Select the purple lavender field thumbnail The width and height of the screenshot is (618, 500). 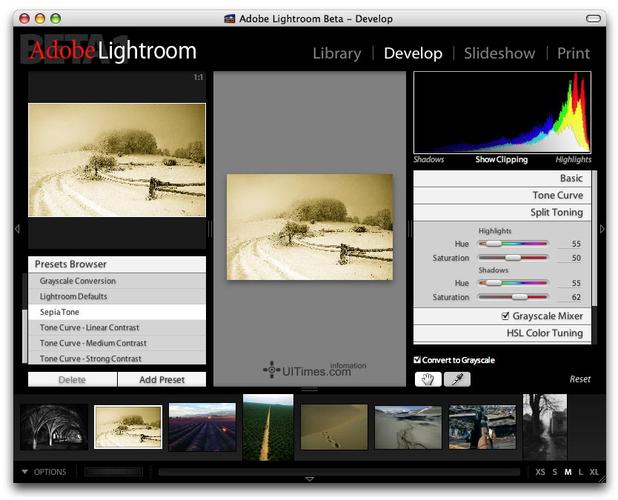[202, 427]
